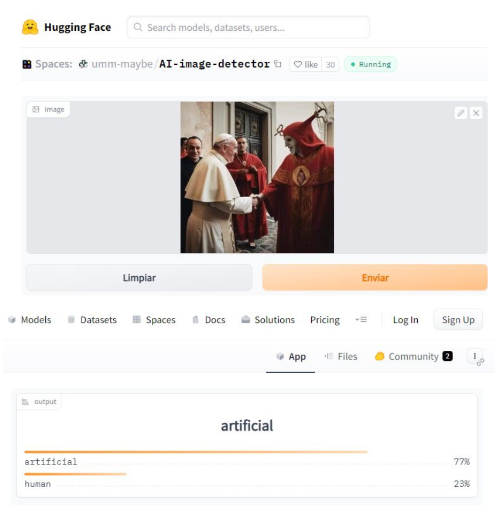Click the Running status badge
The width and height of the screenshot is (495, 523).
point(371,64)
